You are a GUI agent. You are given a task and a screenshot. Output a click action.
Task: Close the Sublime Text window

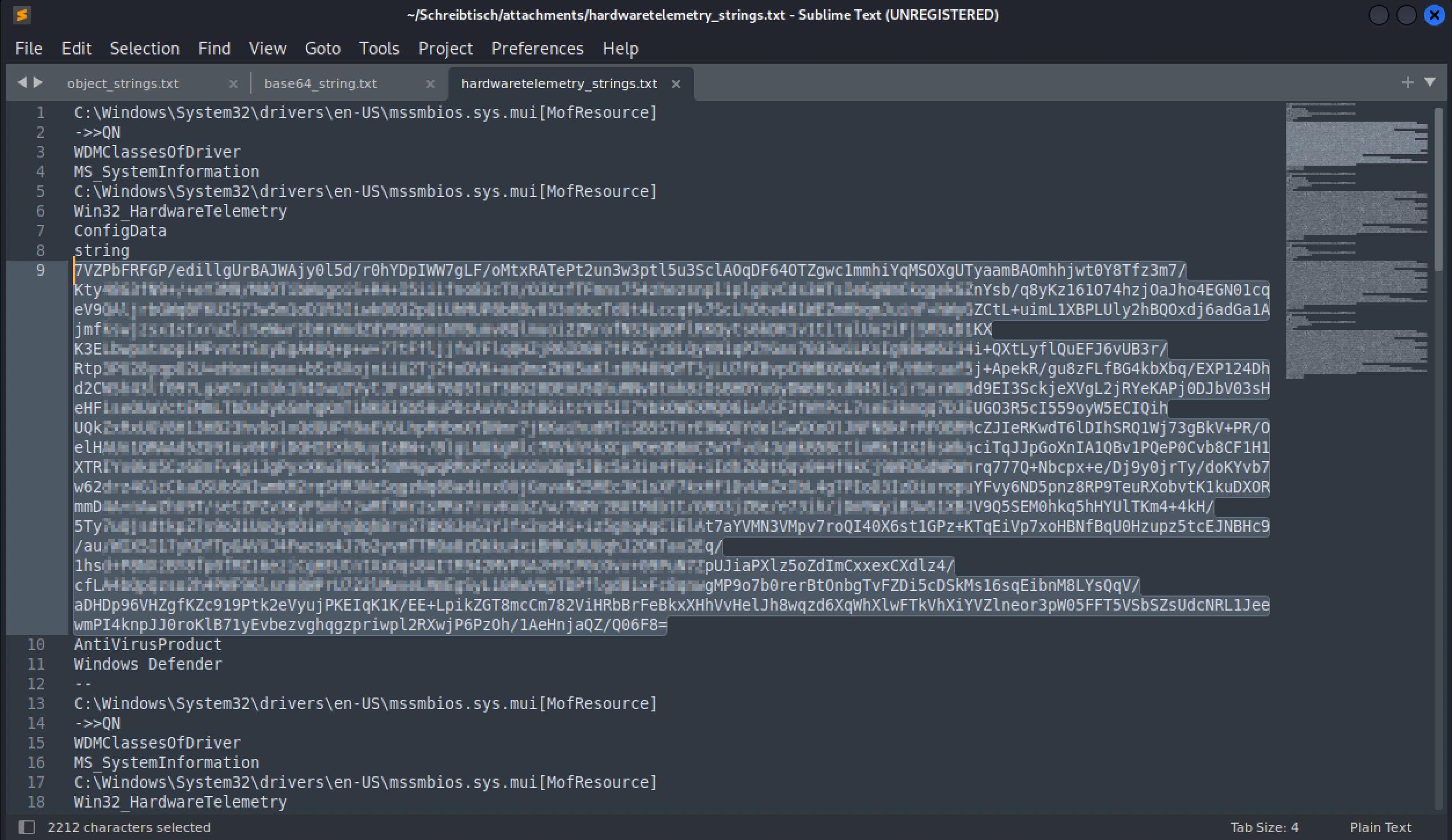[x=1435, y=15]
